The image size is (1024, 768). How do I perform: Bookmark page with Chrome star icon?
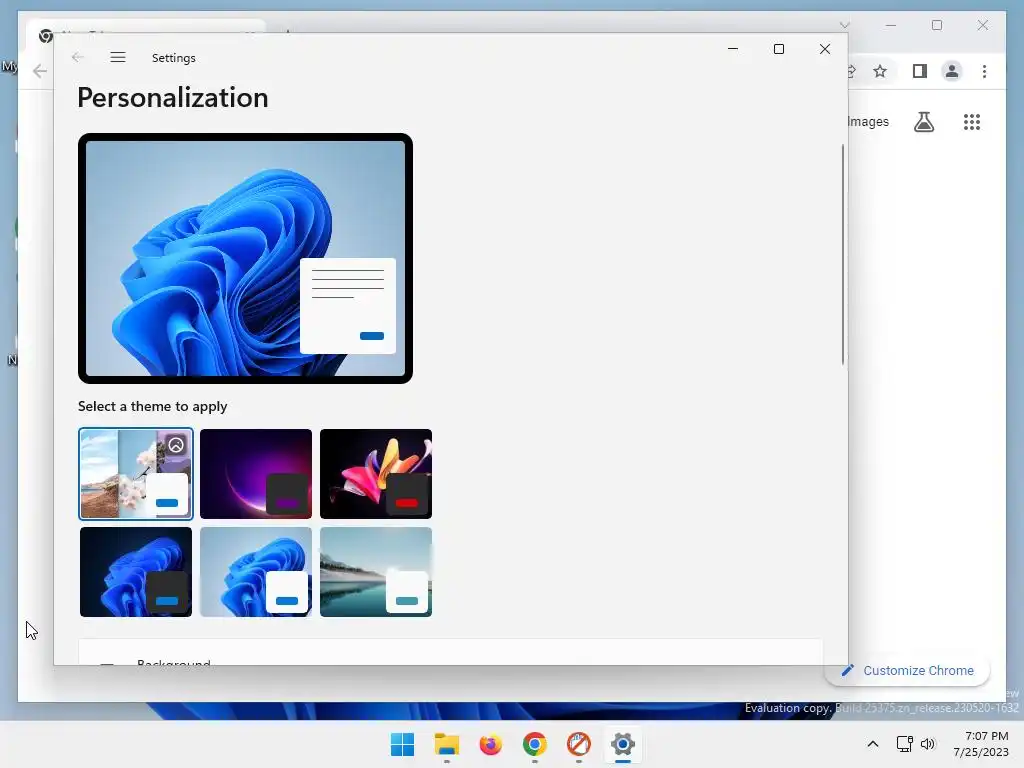tap(880, 71)
